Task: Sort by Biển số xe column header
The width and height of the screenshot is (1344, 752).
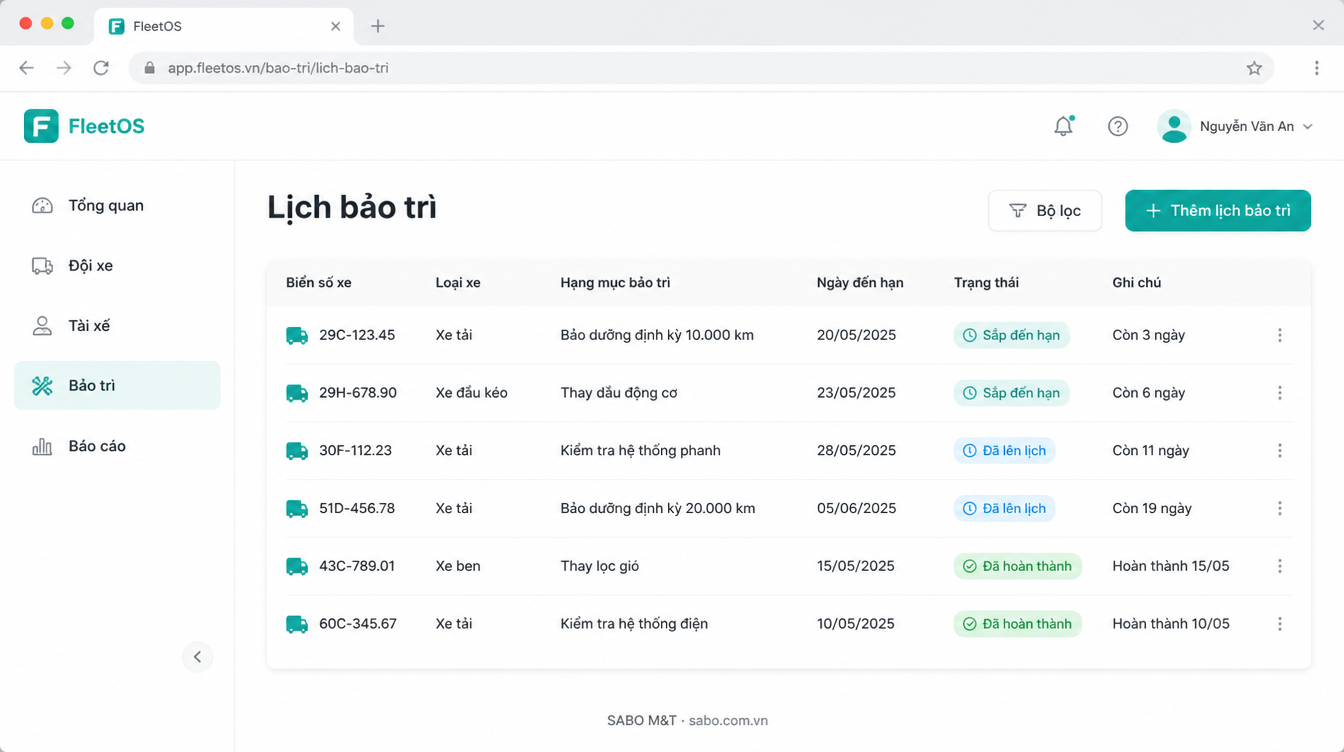Action: 318,283
